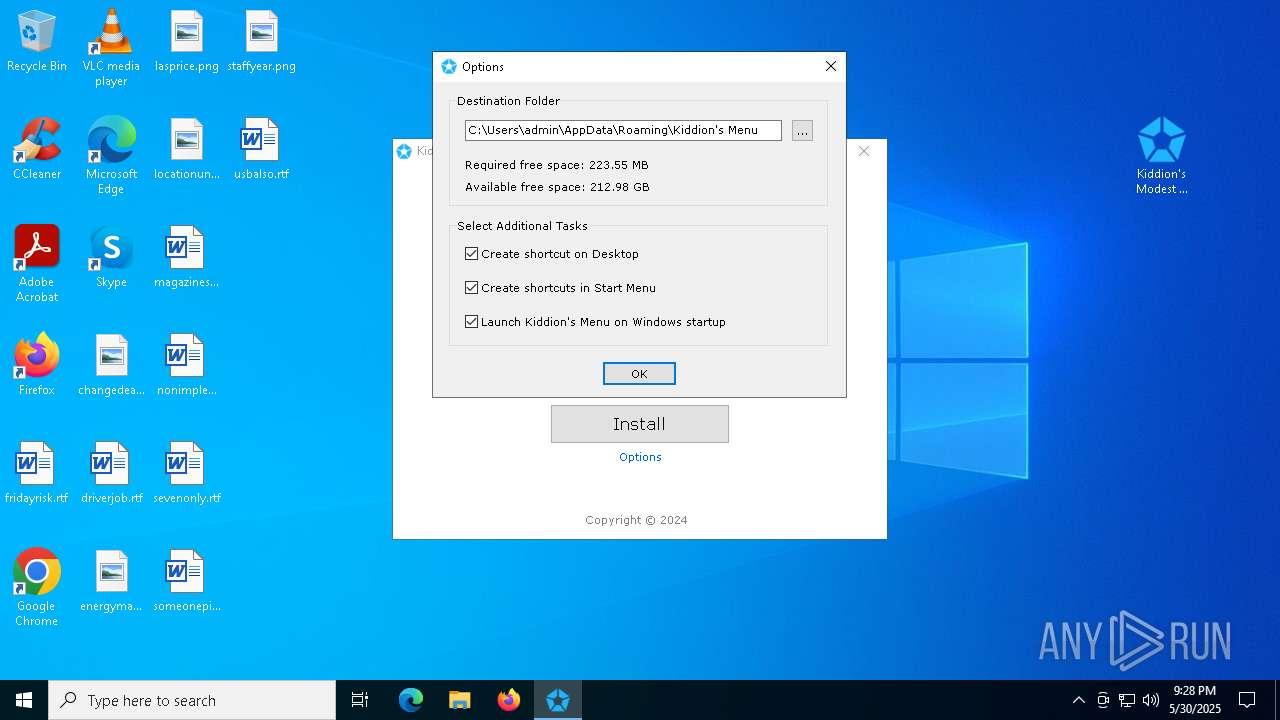The width and height of the screenshot is (1280, 720).
Task: Open the notification center icon
Action: pyautogui.click(x=1247, y=700)
